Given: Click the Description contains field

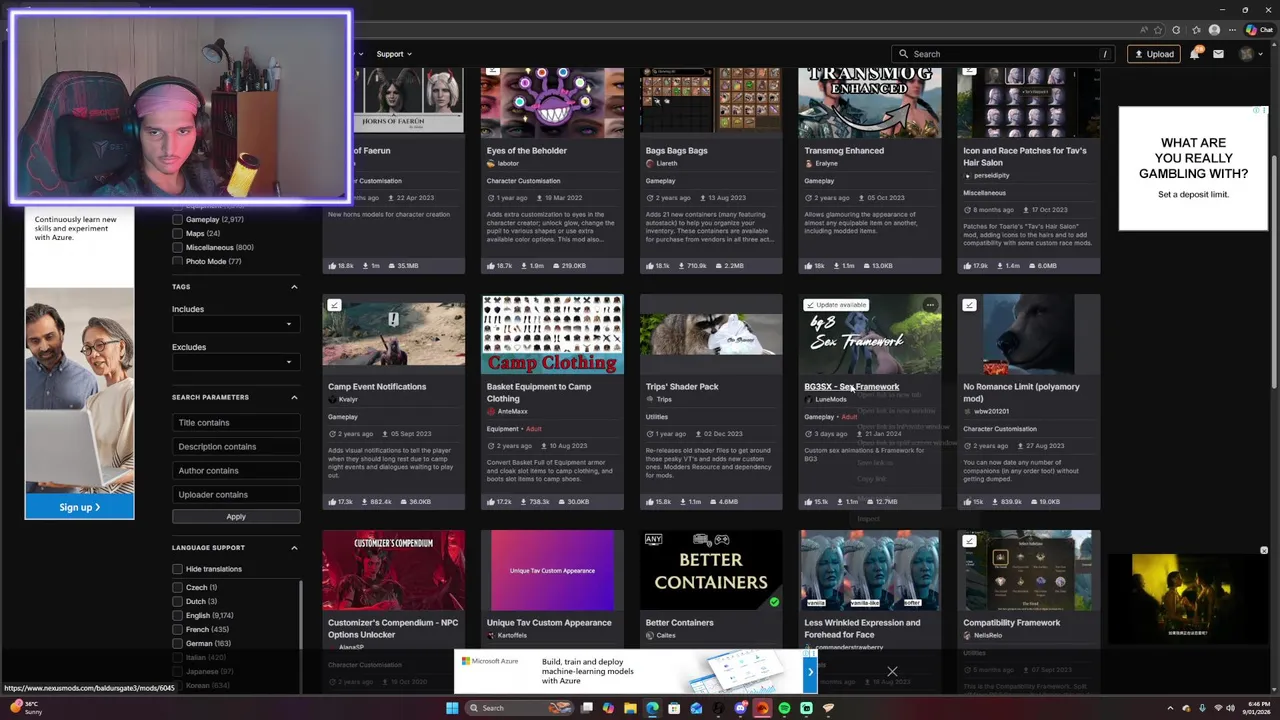Looking at the screenshot, I should 236,447.
